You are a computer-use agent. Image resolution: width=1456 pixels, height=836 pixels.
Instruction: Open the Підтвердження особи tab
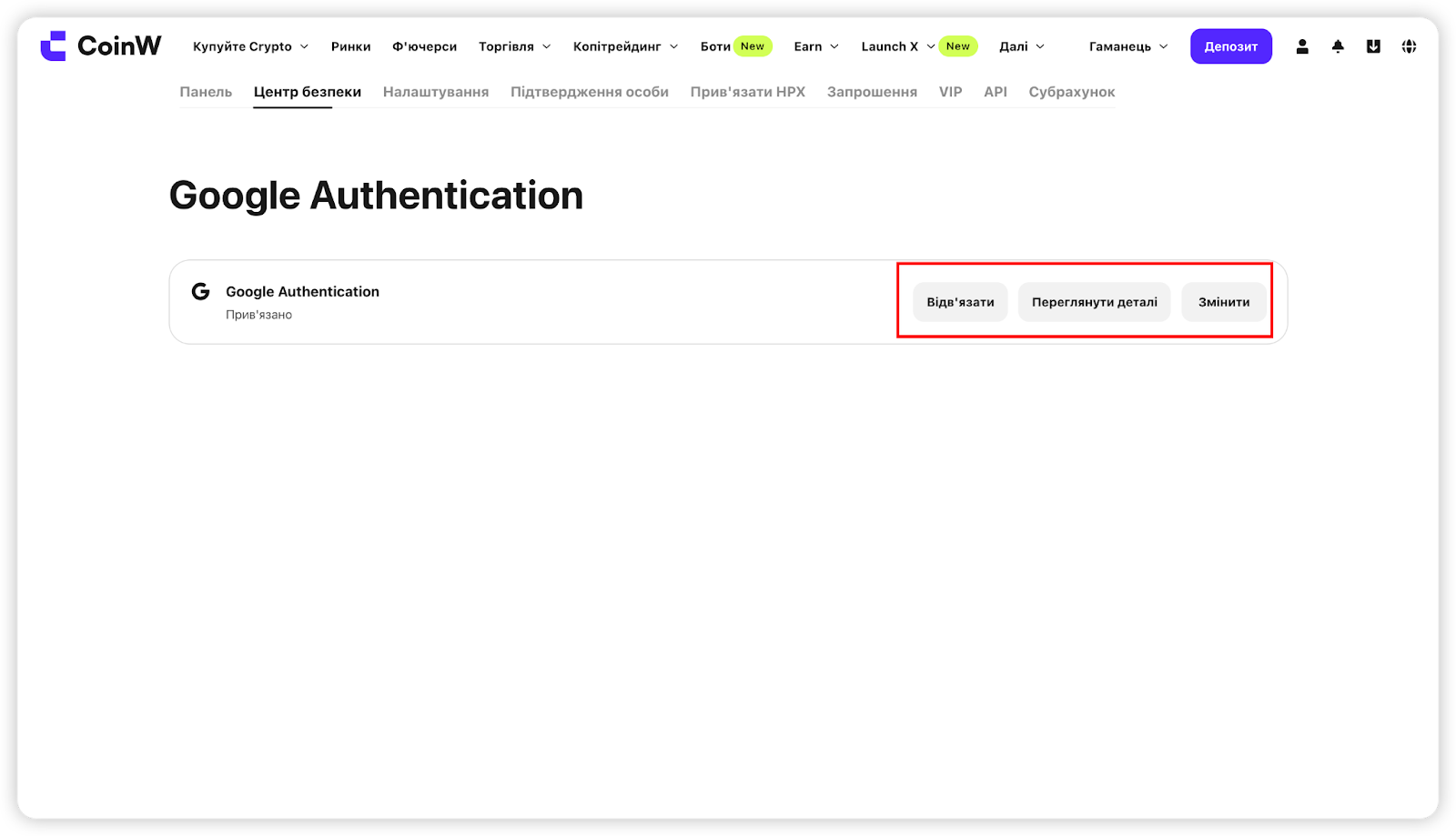590,92
